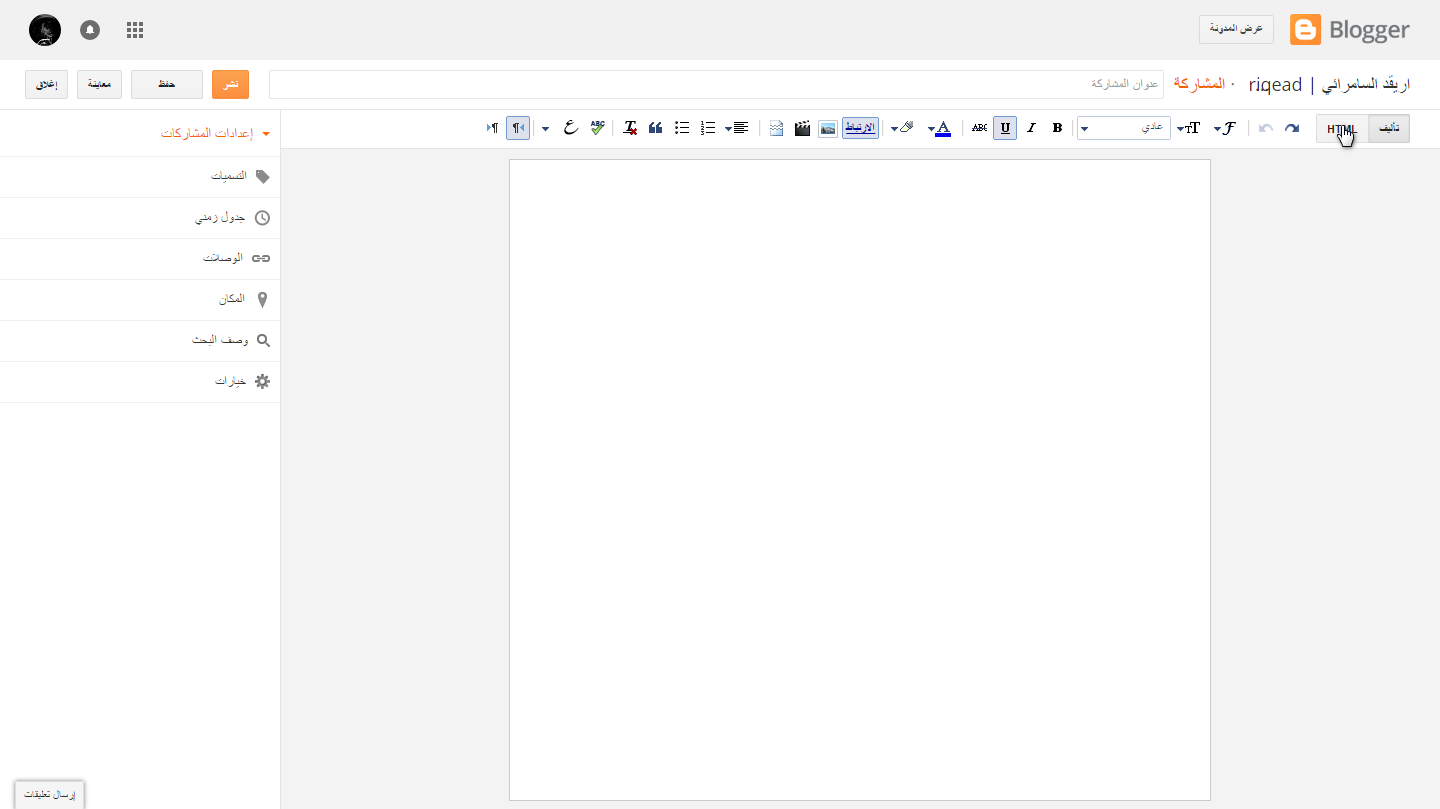This screenshot has width=1440, height=809.
Task: Open the text alignment dropdown
Action: pos(737,128)
